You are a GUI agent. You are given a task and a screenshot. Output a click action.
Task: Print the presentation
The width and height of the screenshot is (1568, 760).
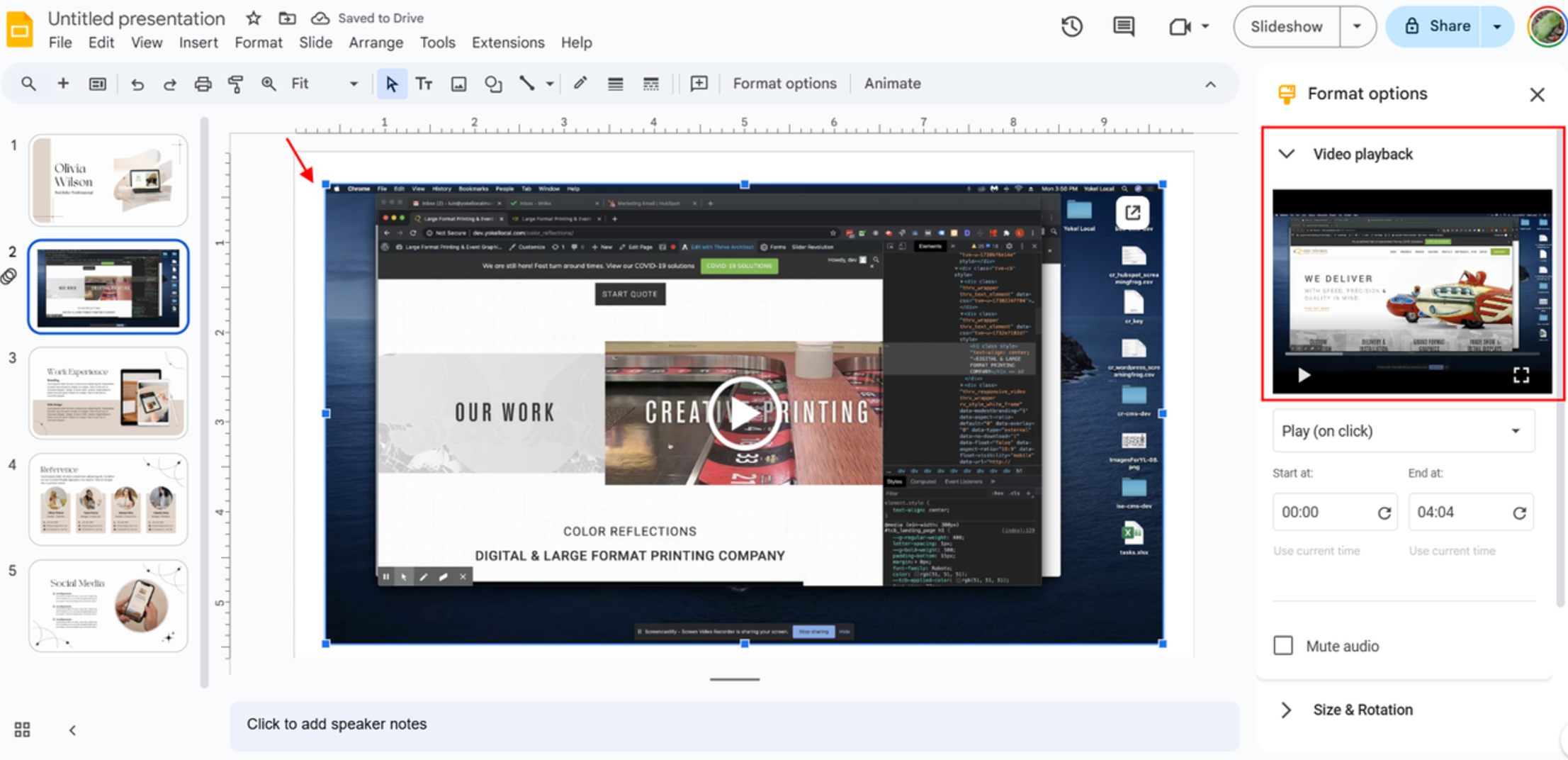point(203,84)
